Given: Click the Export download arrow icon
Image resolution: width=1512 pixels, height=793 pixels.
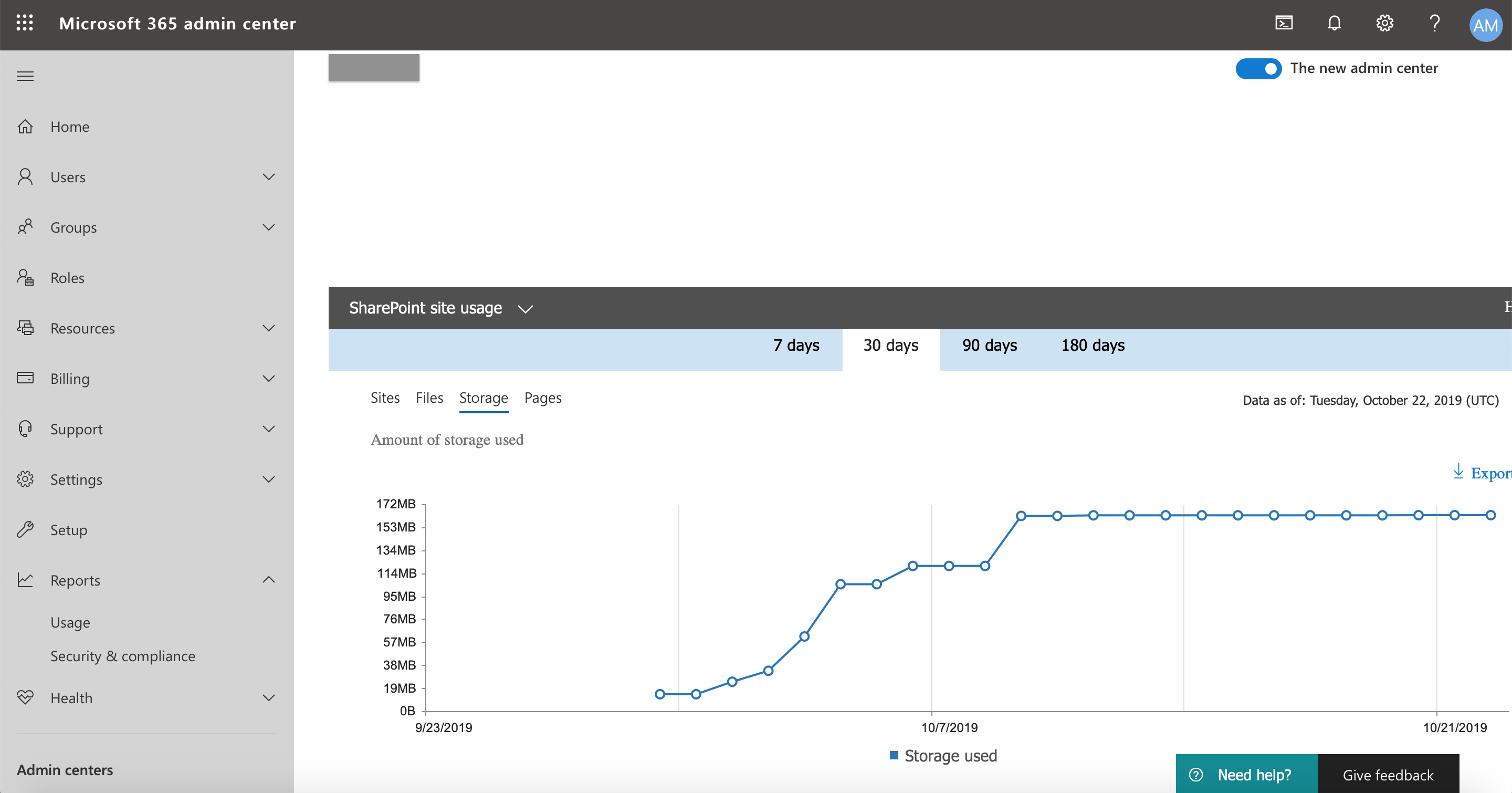Looking at the screenshot, I should (1458, 472).
